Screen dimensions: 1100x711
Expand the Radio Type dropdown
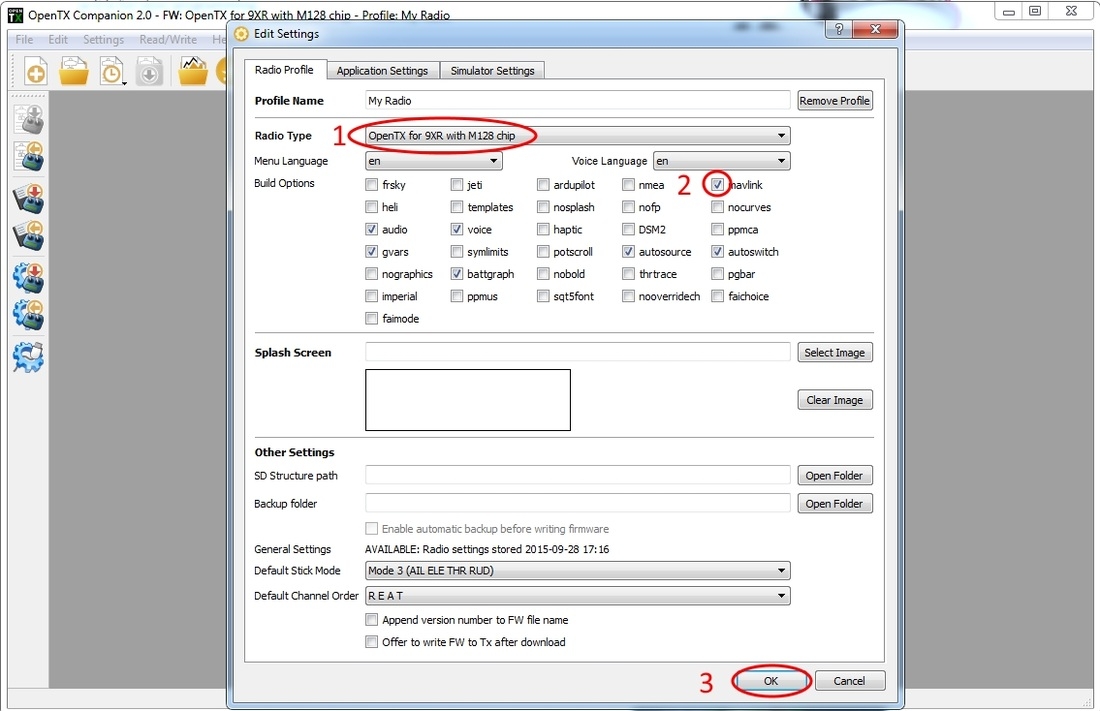(x=578, y=136)
